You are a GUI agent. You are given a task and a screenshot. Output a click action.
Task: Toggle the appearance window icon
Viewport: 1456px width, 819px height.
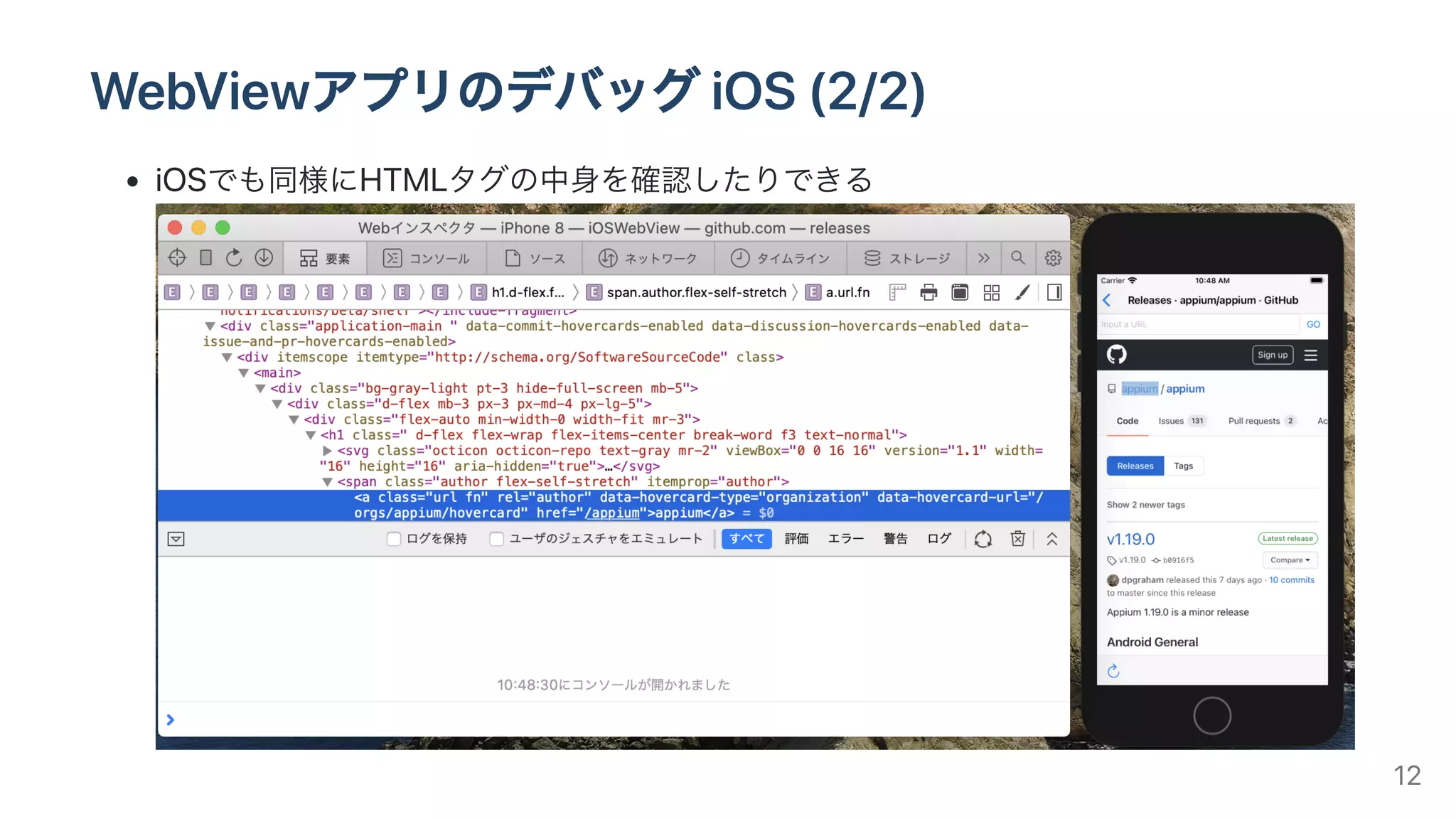click(960, 292)
